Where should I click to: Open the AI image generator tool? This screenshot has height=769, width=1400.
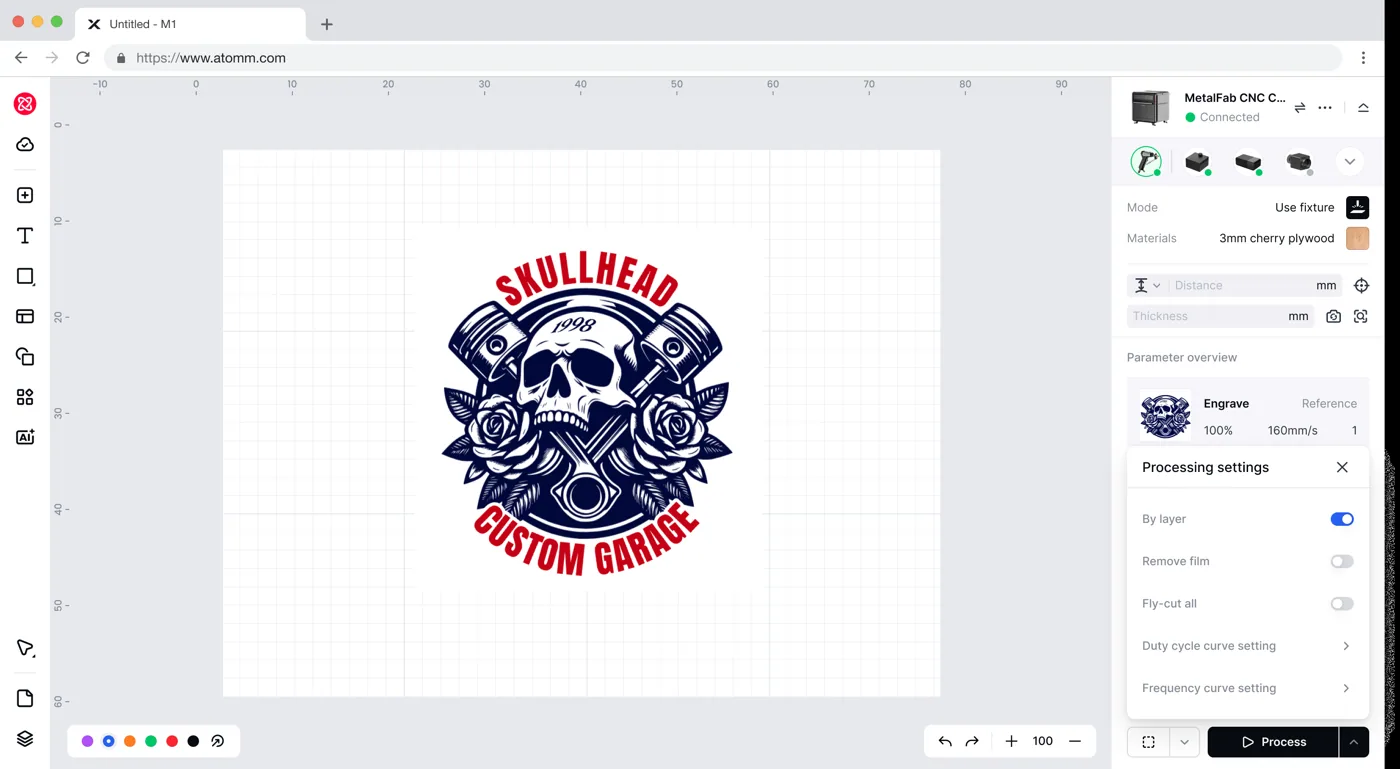pos(25,437)
